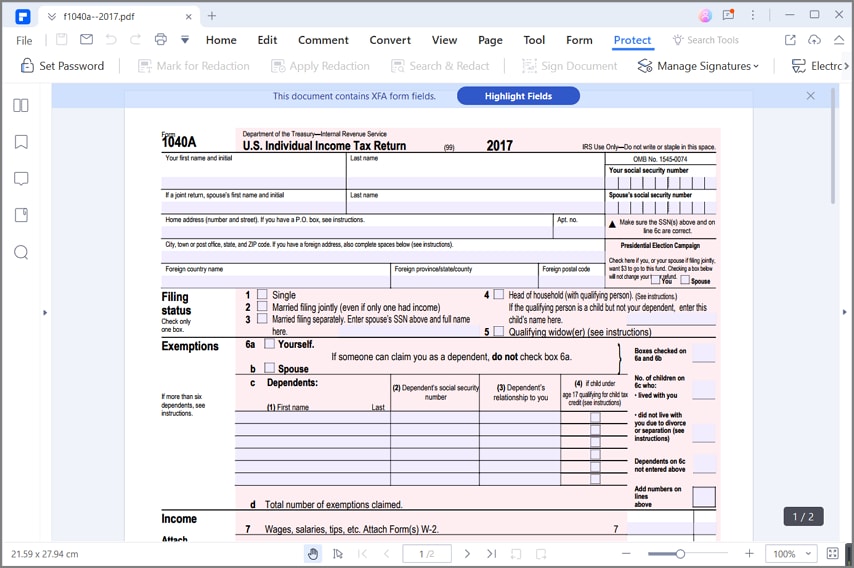Image resolution: width=854 pixels, height=568 pixels.
Task: Expand the right panel with side arrow
Action: click(845, 312)
